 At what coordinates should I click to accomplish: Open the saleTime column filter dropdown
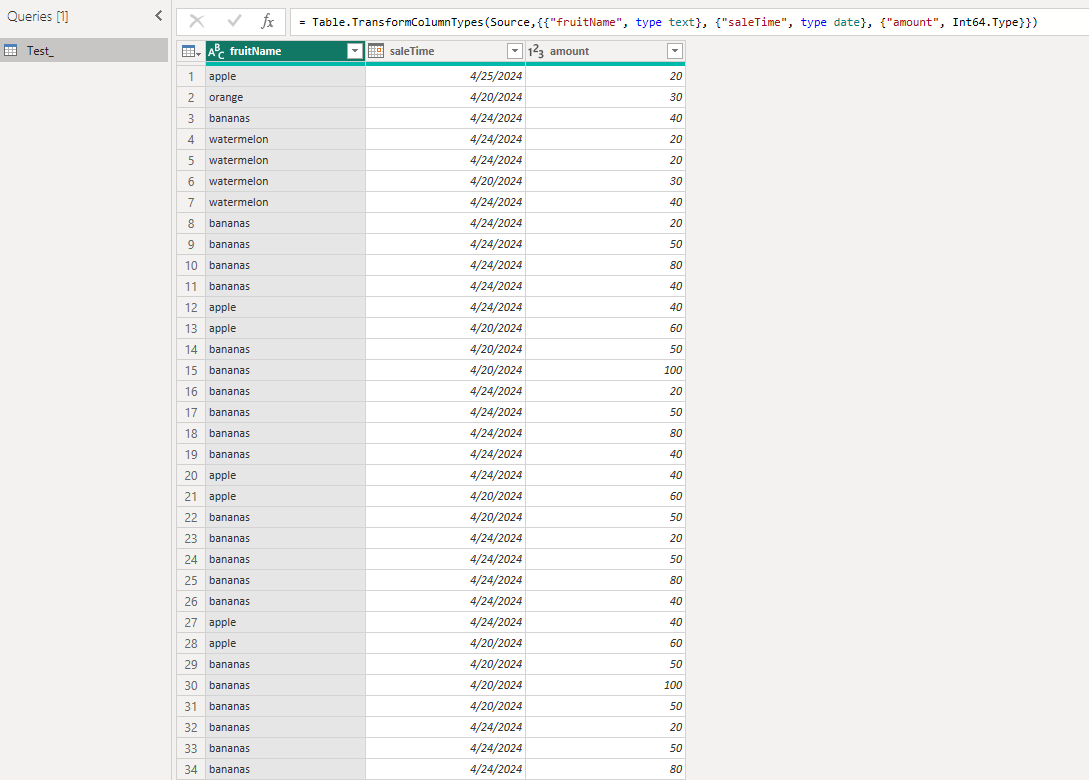(x=515, y=51)
